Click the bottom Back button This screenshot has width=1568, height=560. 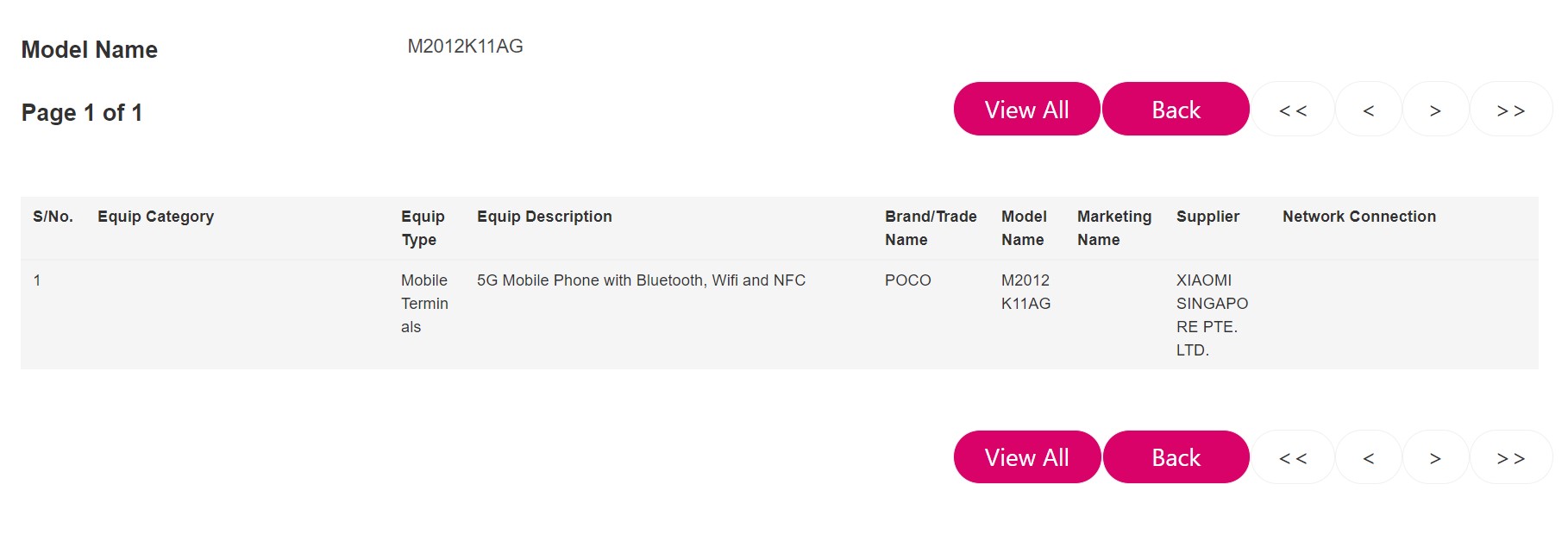[1176, 457]
